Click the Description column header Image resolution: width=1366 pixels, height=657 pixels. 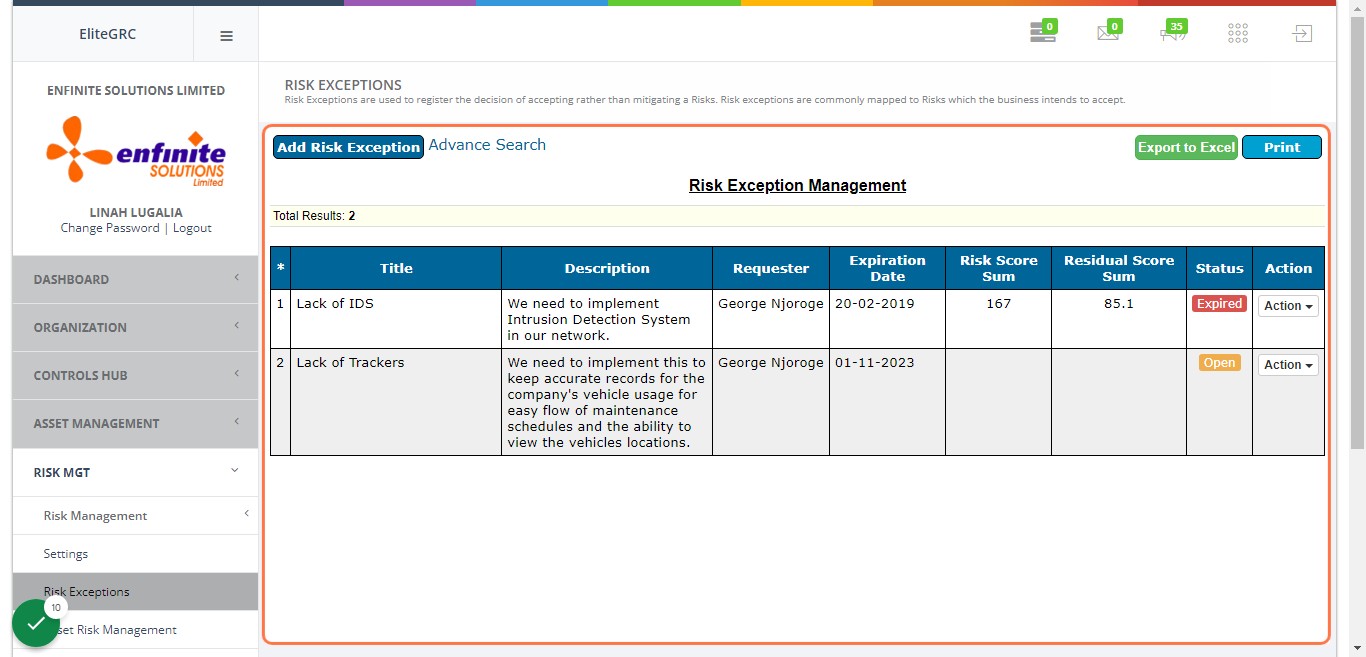point(607,268)
